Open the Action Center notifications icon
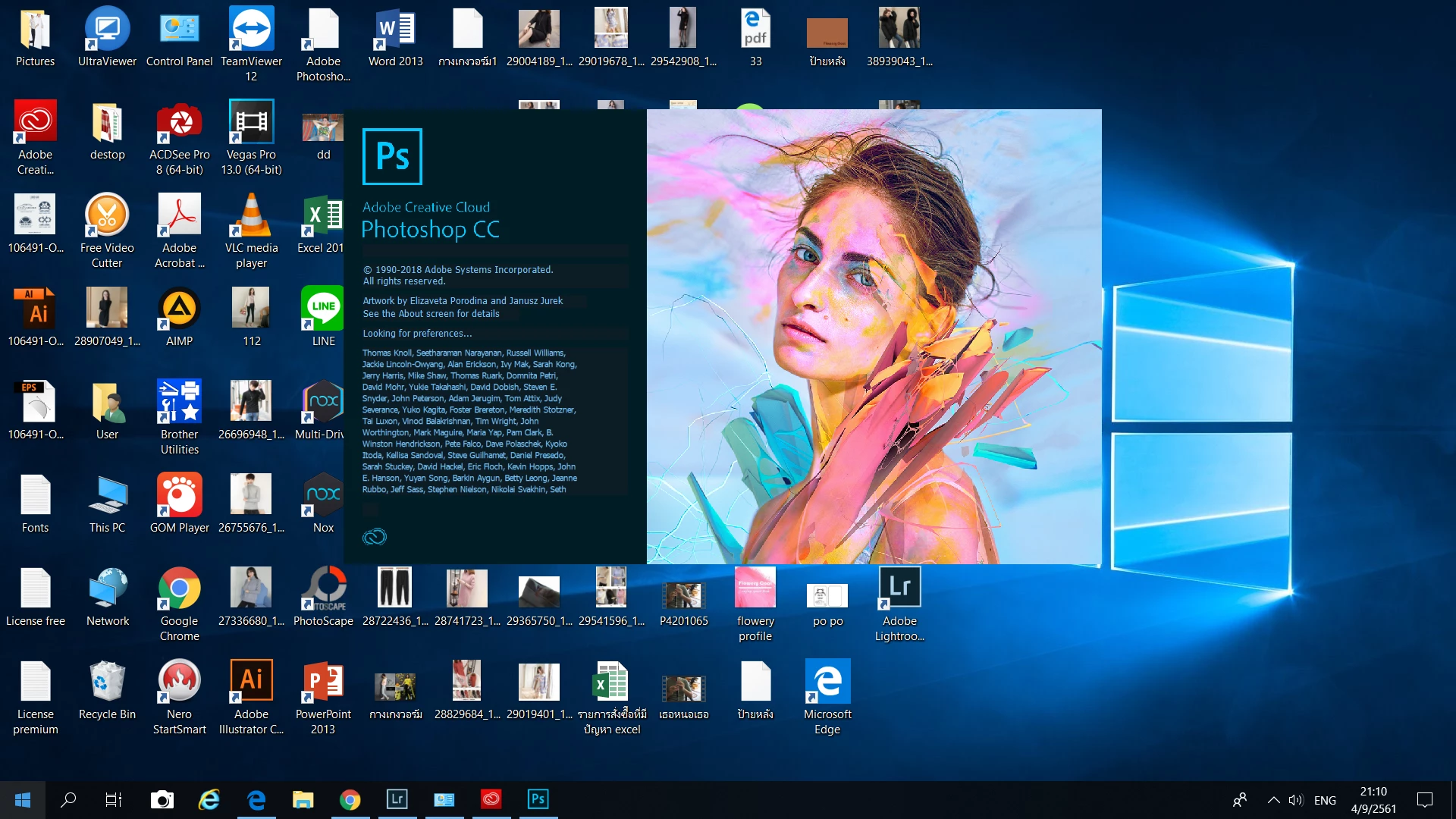1456x819 pixels. 1425,800
